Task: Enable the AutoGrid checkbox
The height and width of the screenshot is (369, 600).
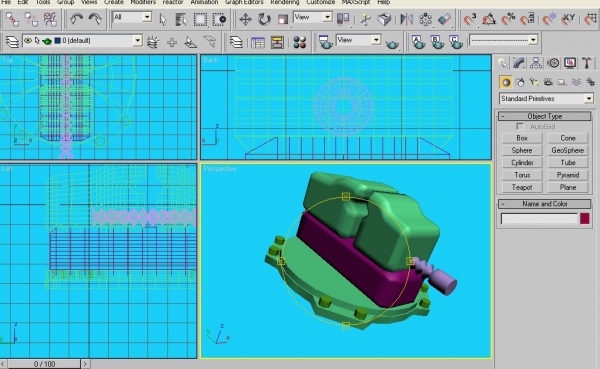Action: pyautogui.click(x=519, y=126)
